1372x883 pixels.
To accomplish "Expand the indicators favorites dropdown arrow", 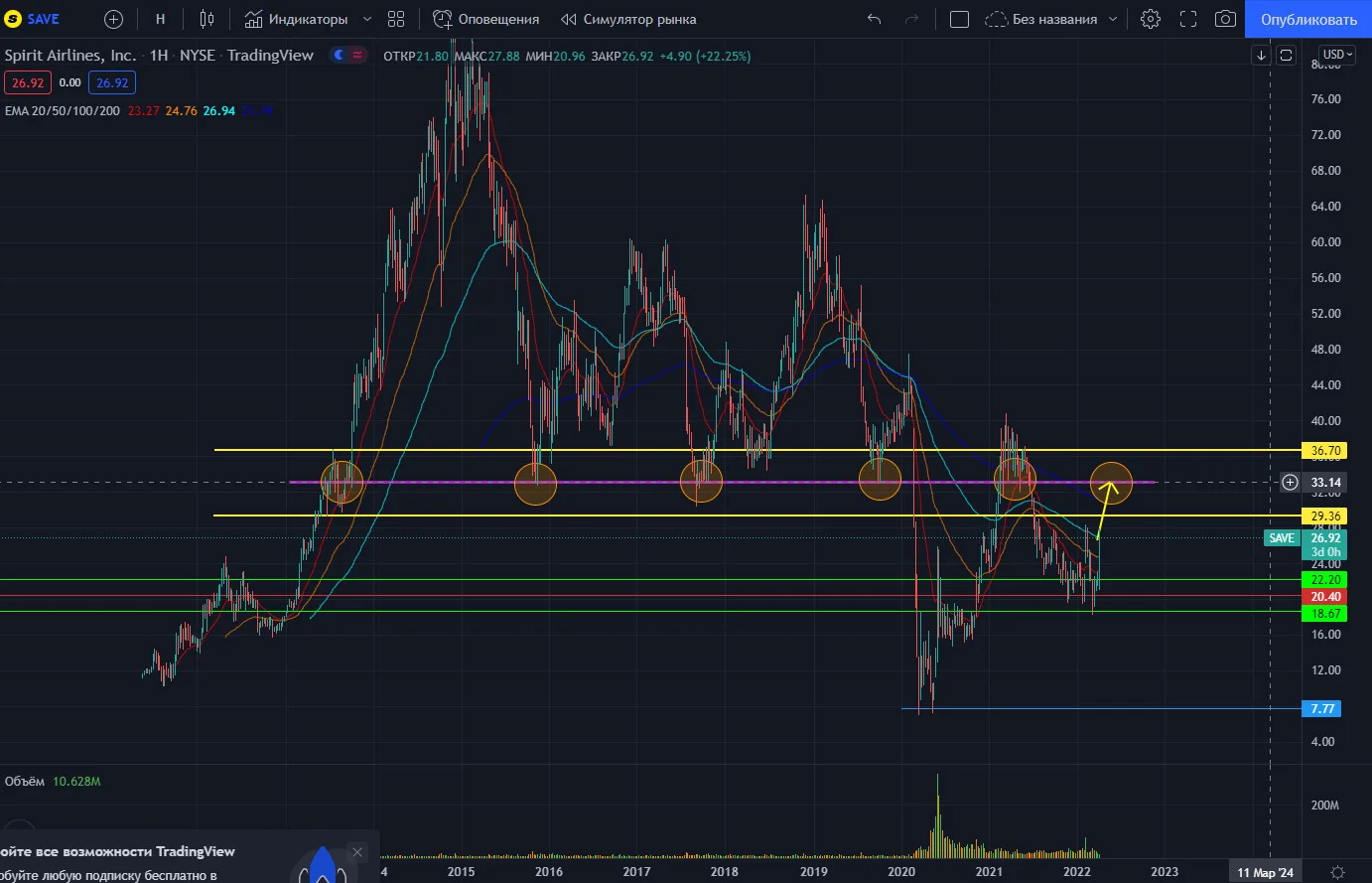I will [x=367, y=19].
